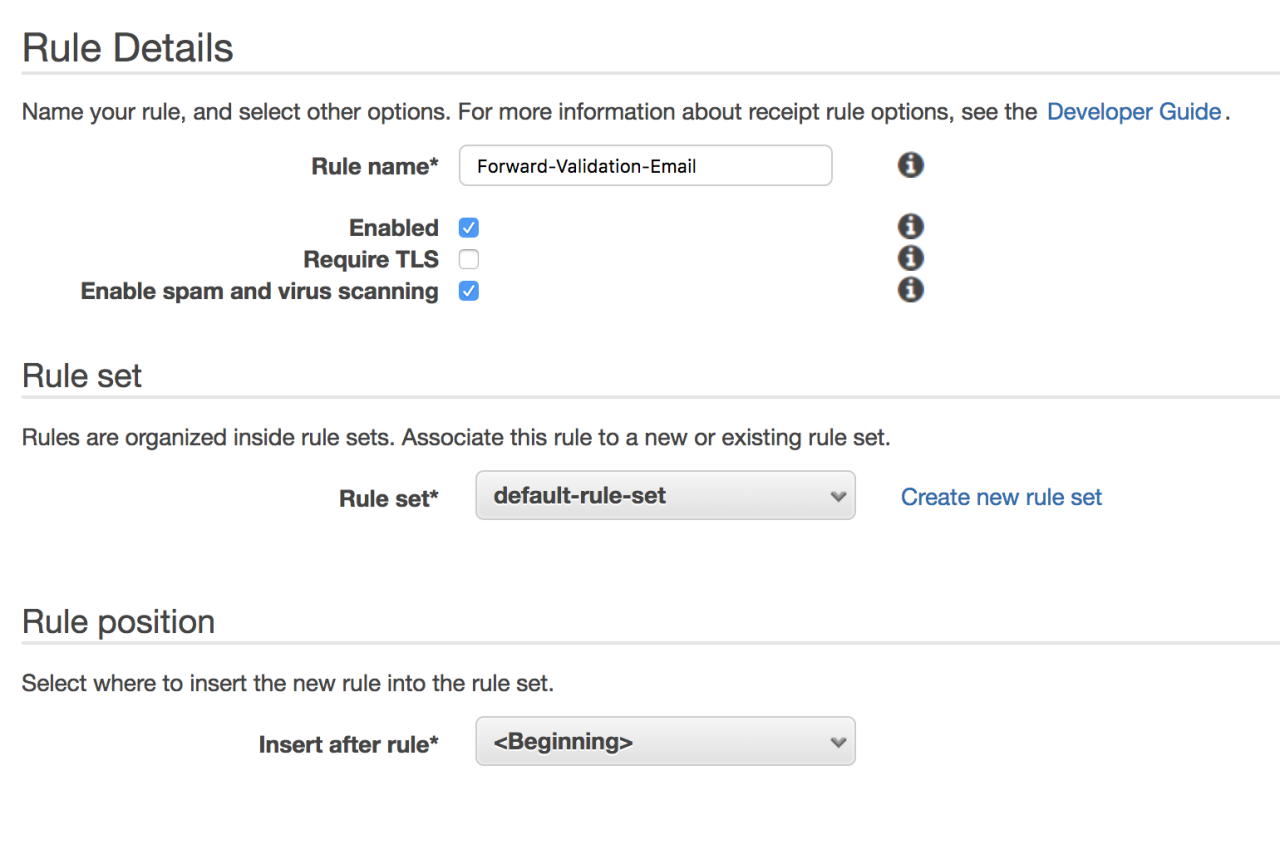The width and height of the screenshot is (1280, 859).
Task: Tick the Require TLS checkbox
Action: (x=468, y=260)
